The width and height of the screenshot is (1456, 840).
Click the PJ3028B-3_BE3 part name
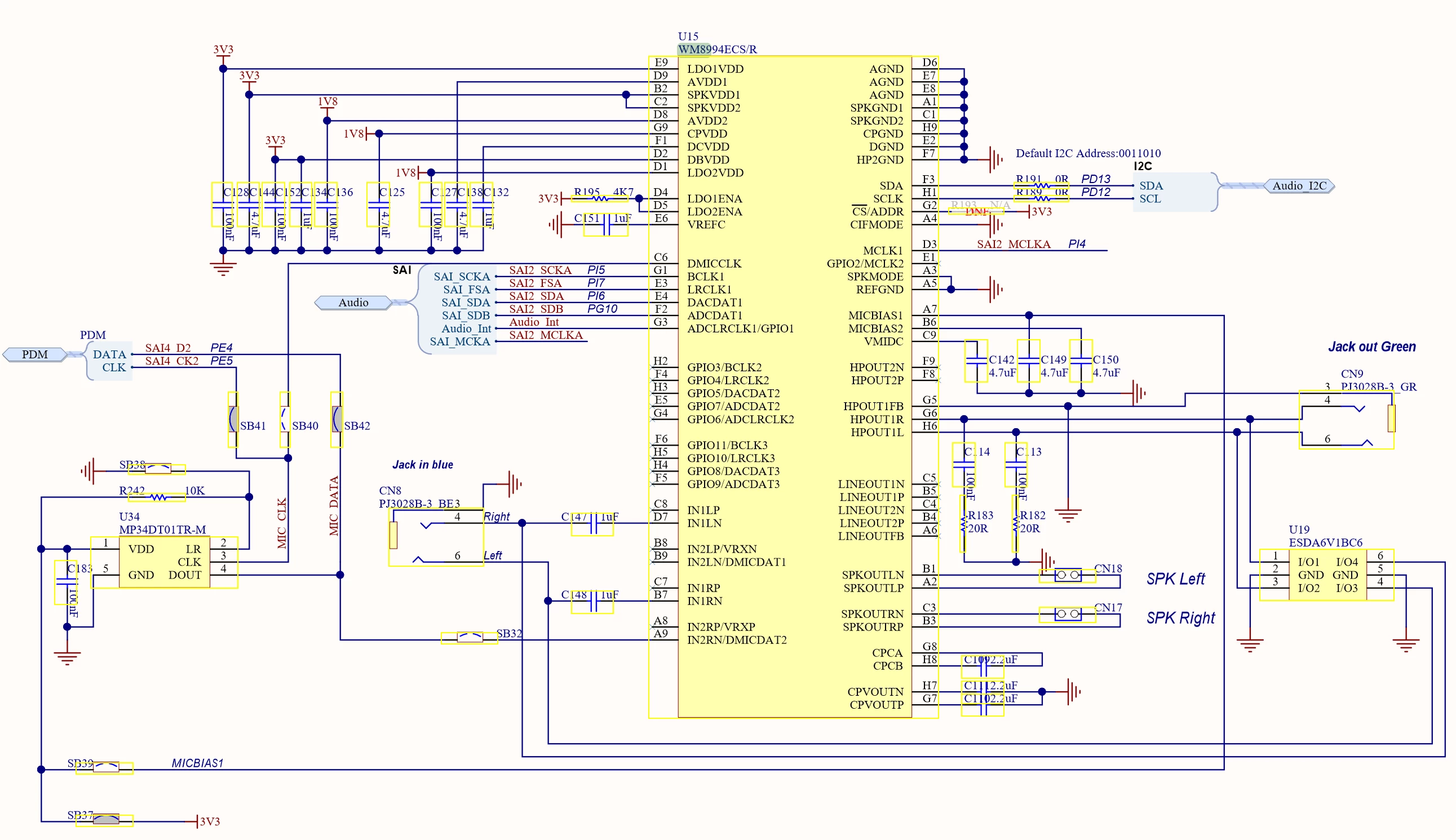coord(419,504)
